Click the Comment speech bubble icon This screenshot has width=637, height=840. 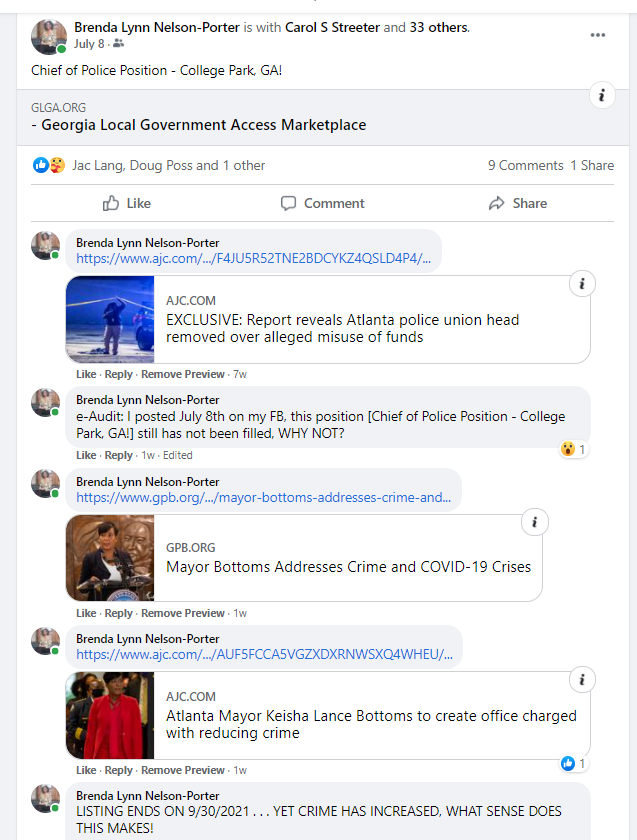click(288, 203)
